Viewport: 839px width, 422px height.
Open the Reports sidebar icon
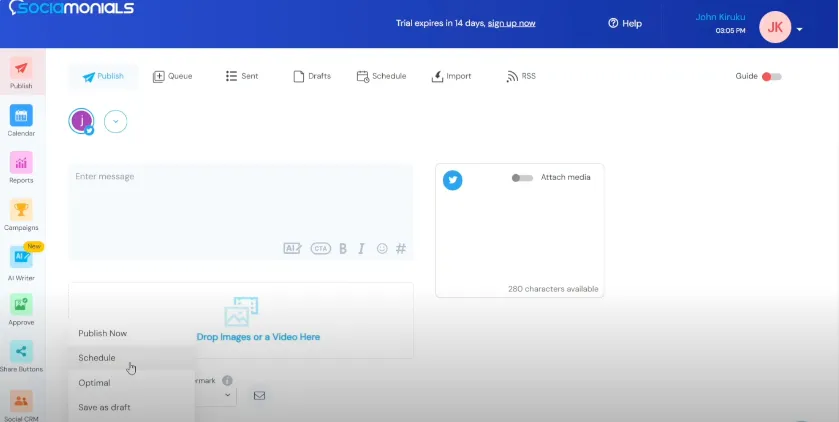point(21,163)
